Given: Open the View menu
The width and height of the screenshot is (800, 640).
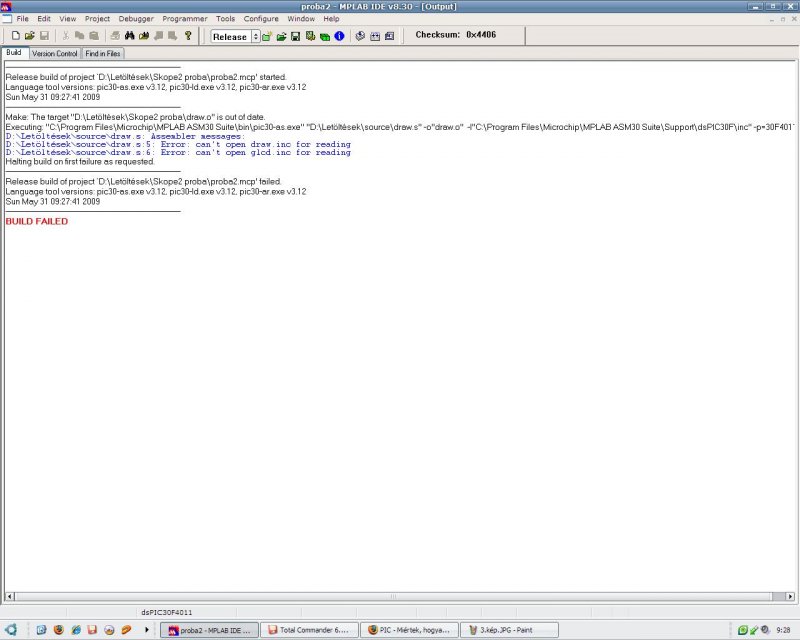Looking at the screenshot, I should tap(67, 19).
